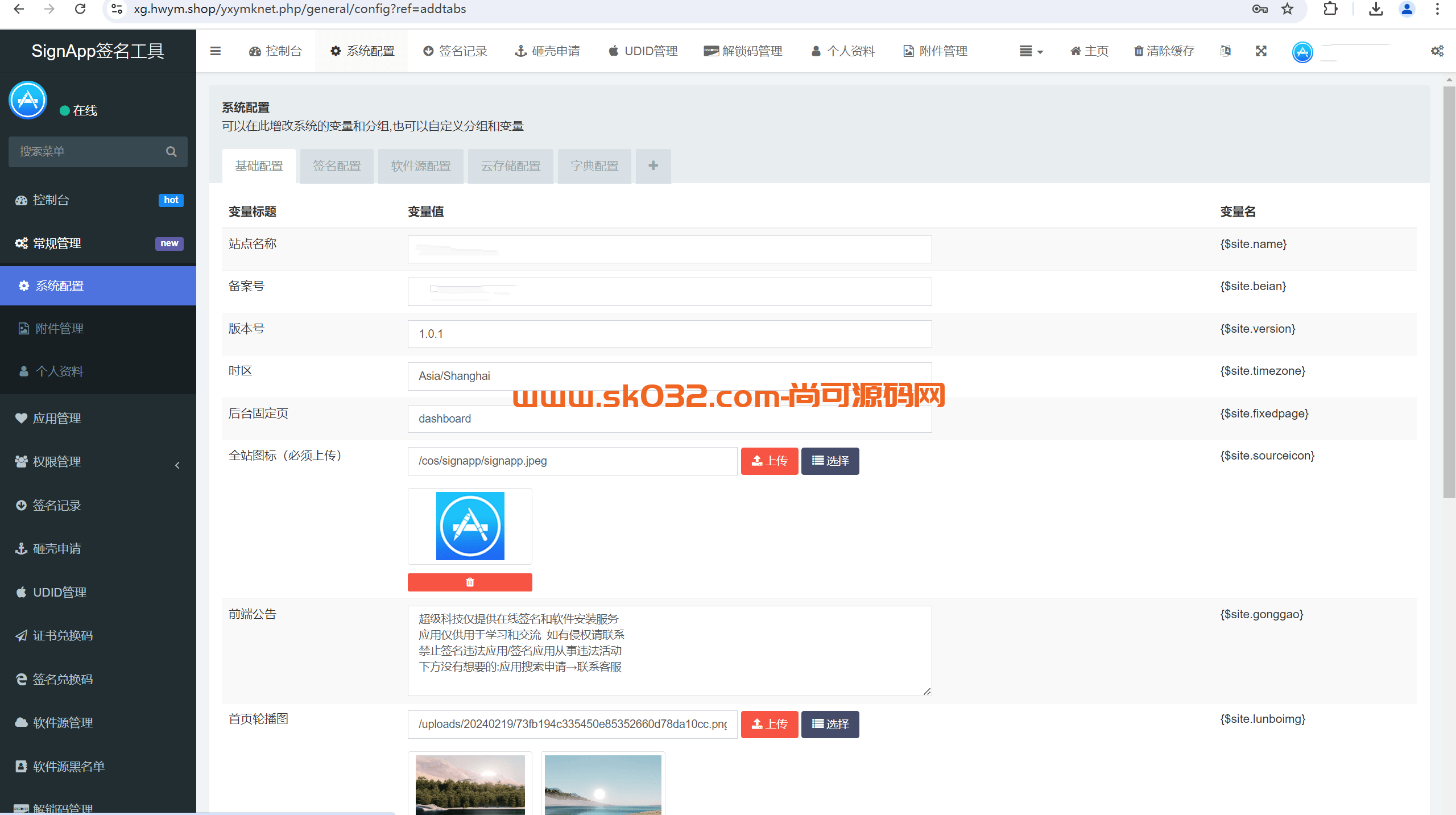Click the 备案号 input field

point(669,292)
